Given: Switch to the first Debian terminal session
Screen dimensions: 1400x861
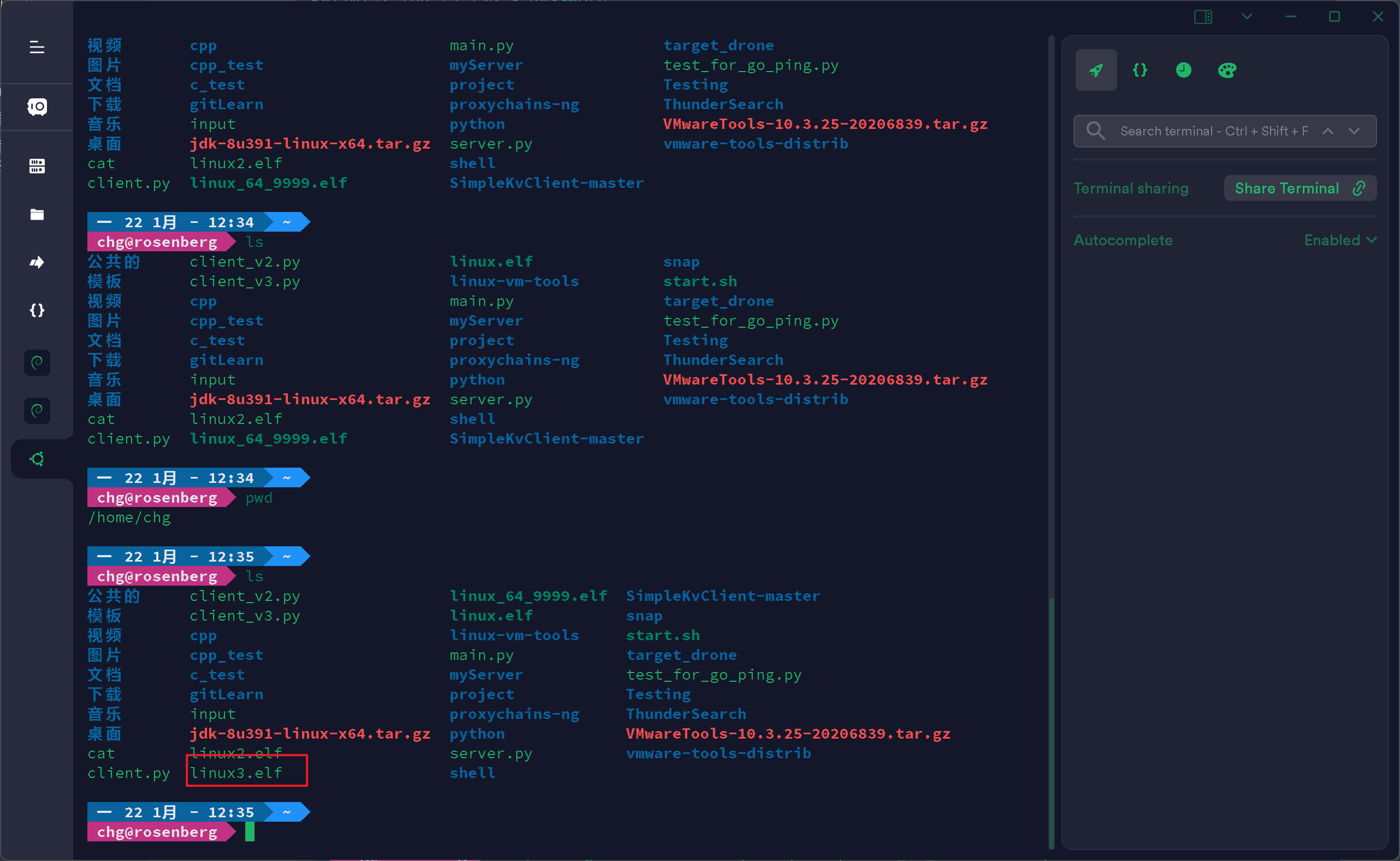Looking at the screenshot, I should 37,362.
